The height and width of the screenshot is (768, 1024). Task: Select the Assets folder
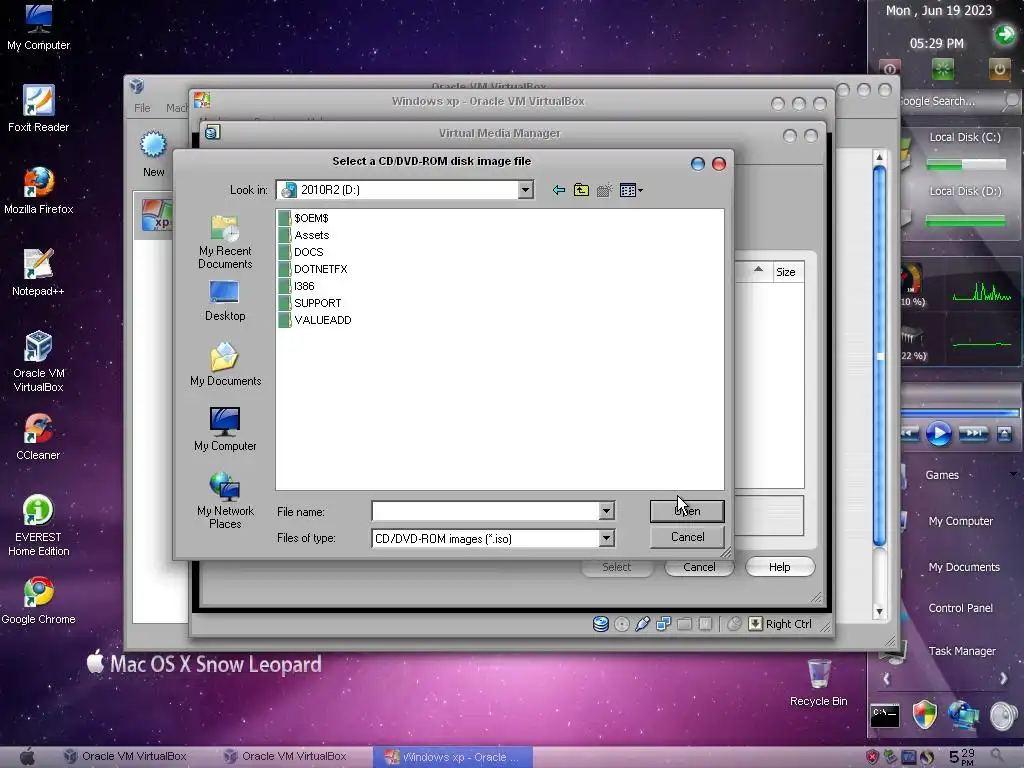tap(304, 235)
